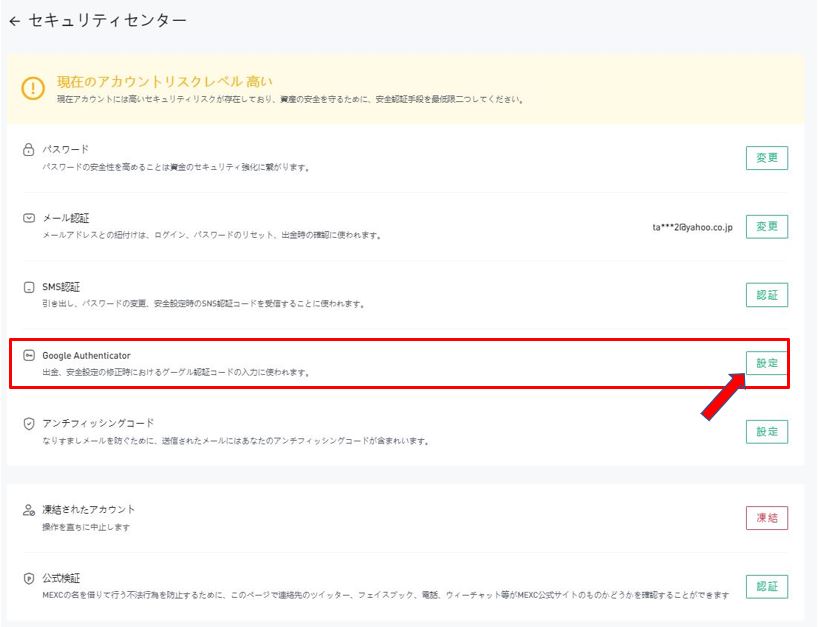Select the セキュリティセンター page title
The image size is (819, 627).
(x=107, y=20)
